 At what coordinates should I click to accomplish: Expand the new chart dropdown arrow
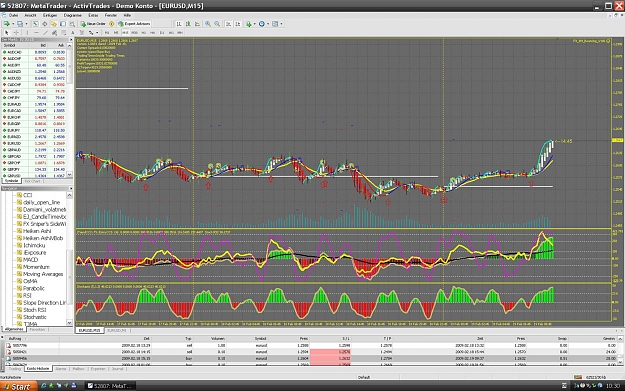click(13, 24)
